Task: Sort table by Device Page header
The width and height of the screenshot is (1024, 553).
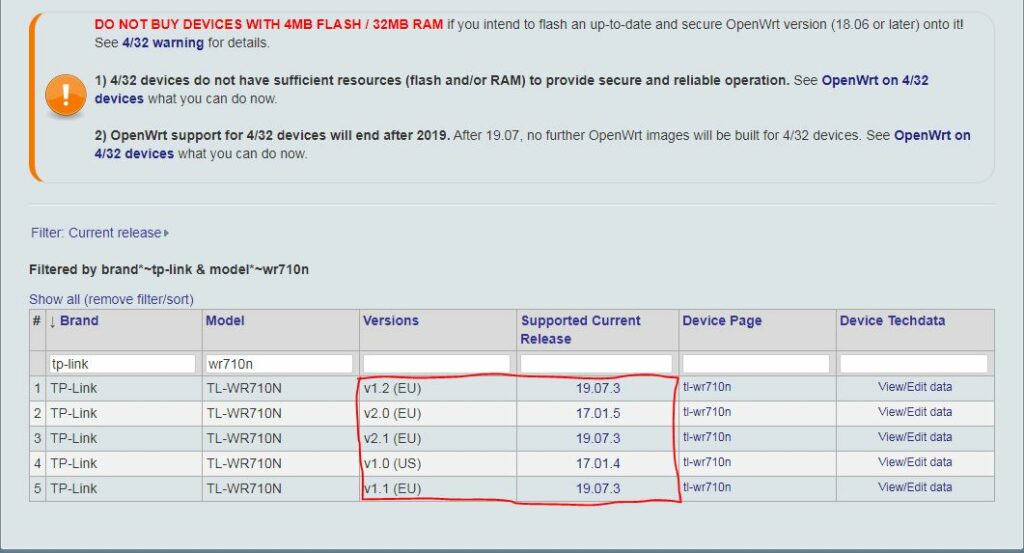Action: [722, 321]
